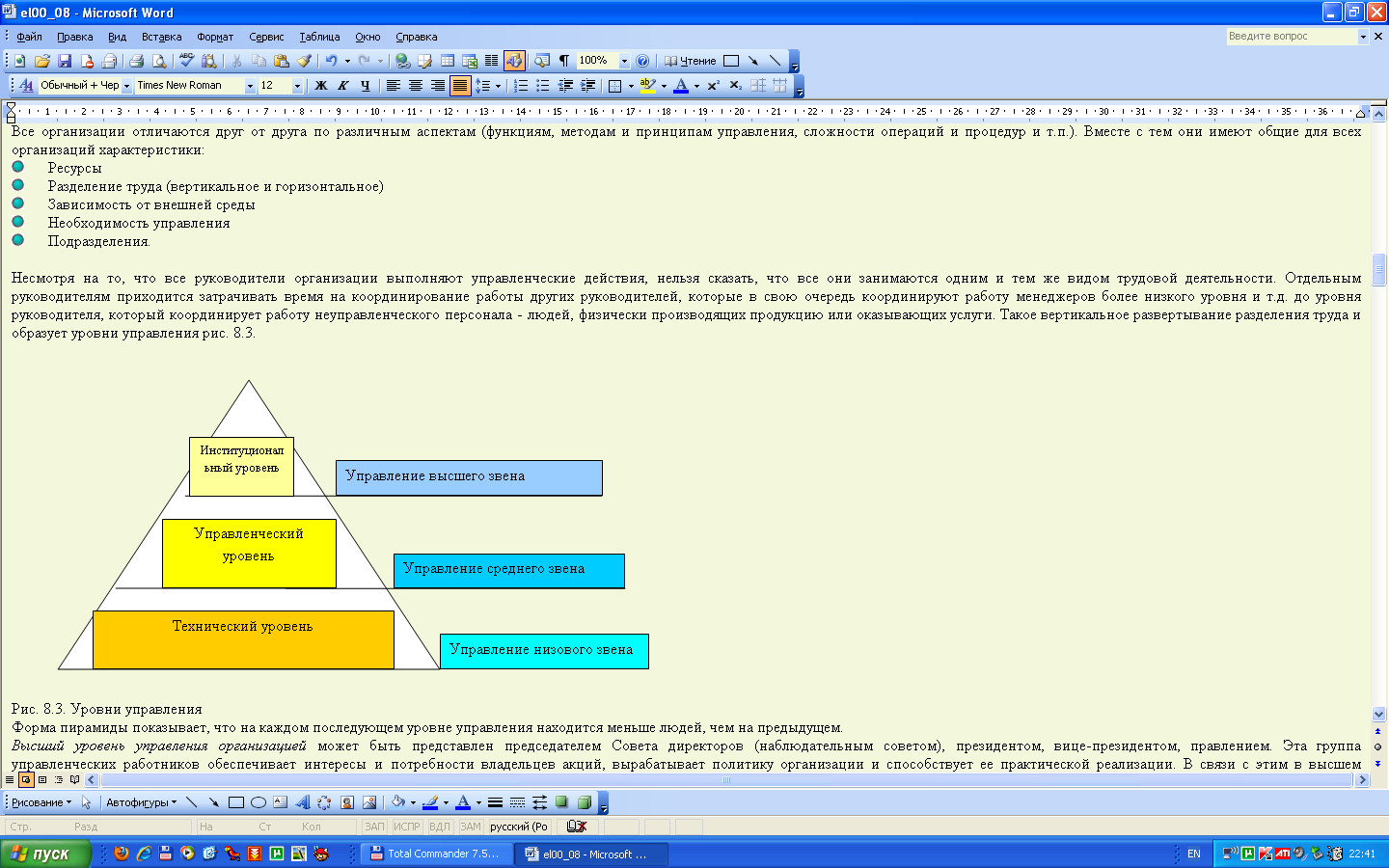1389x868 pixels.
Task: Expand the highlight color dropdown arrow
Action: [x=664, y=86]
